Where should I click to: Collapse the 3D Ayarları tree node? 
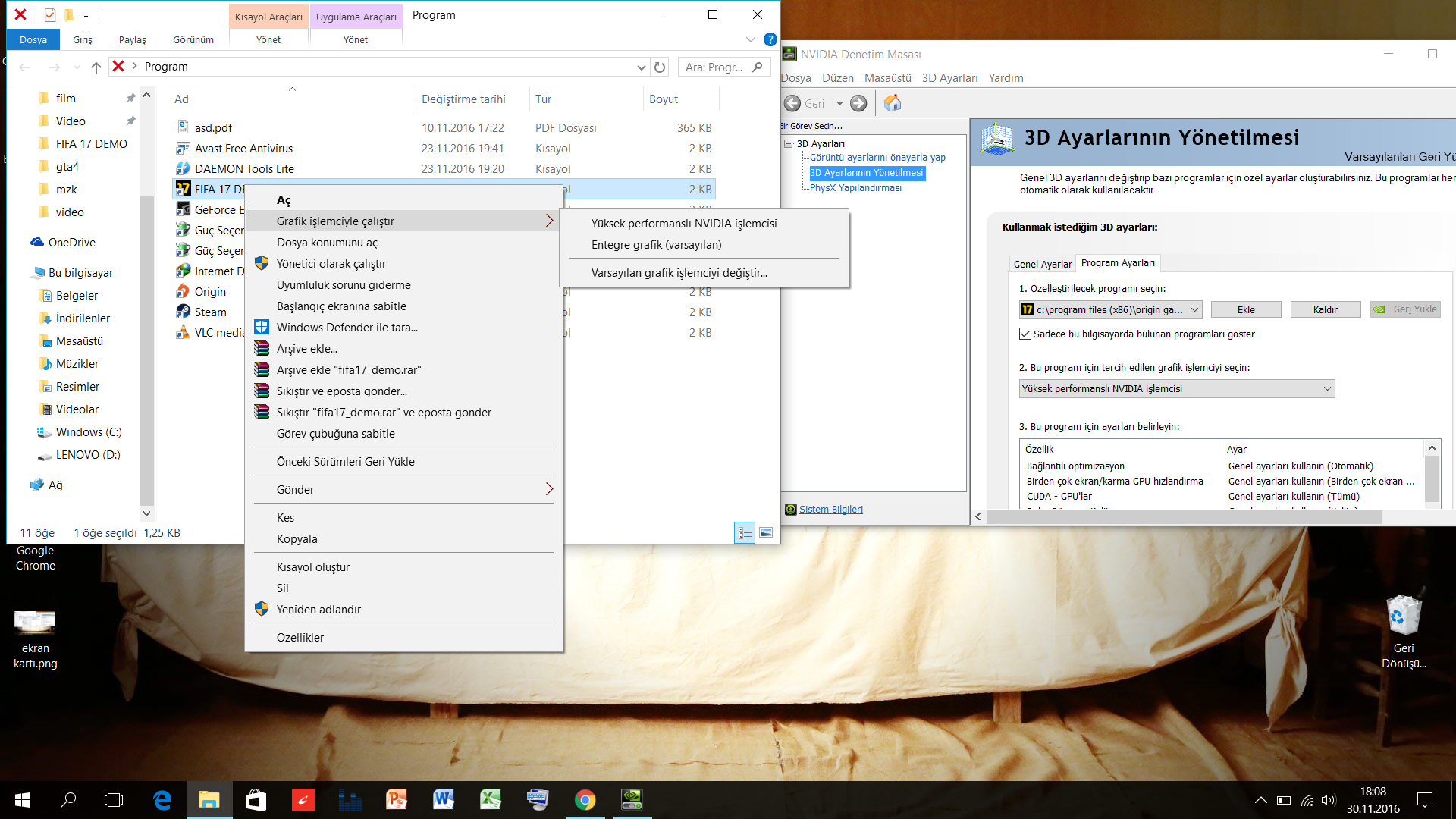[789, 143]
